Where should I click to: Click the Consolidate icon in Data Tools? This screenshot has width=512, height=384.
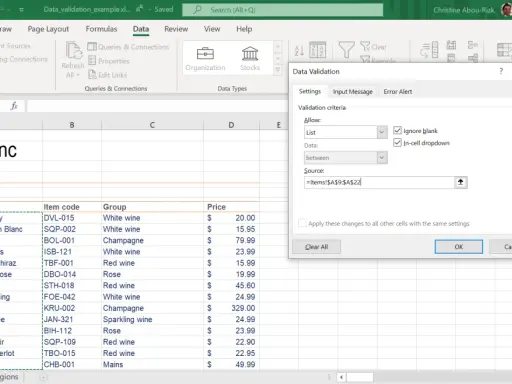pos(473,45)
